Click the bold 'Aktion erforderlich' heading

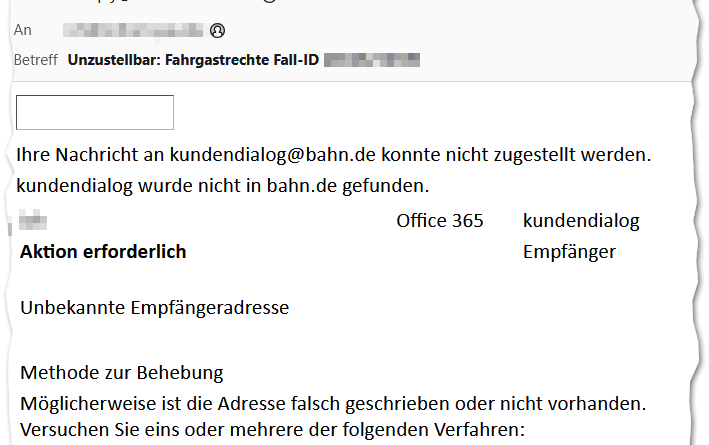tap(103, 252)
